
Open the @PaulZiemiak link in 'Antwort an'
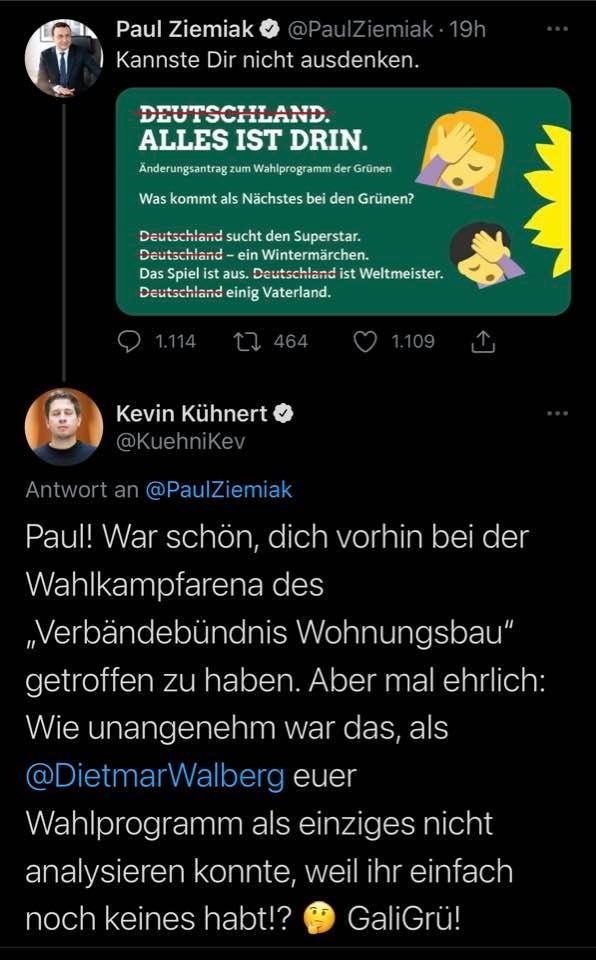219,490
